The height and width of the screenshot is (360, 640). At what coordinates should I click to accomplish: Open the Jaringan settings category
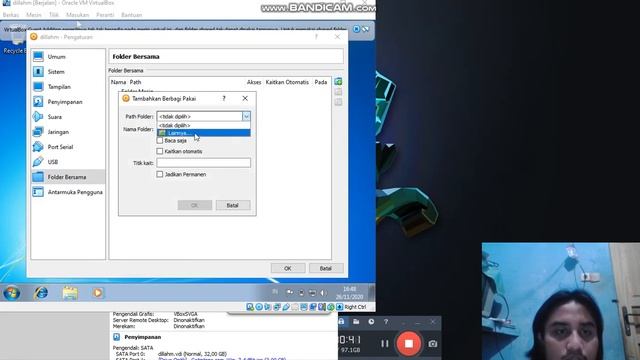coord(68,132)
